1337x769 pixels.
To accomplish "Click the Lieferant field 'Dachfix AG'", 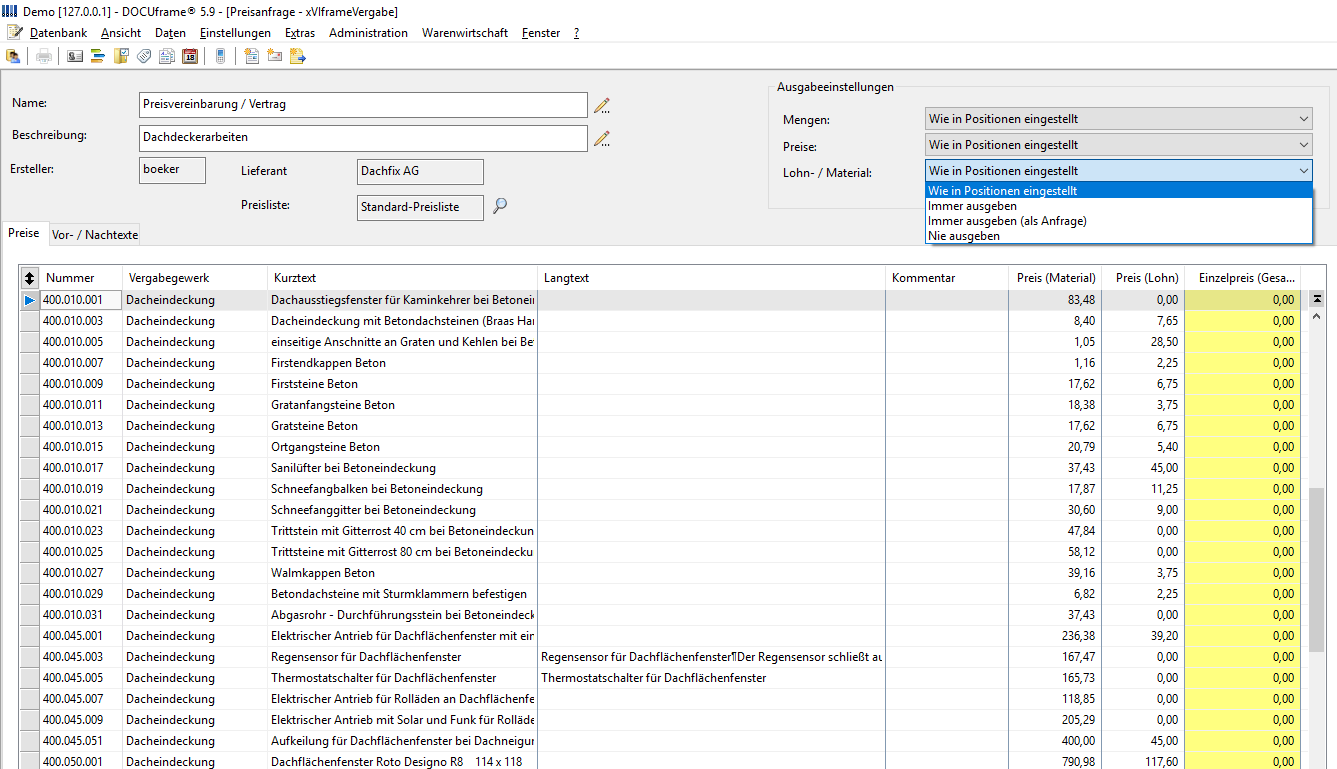I will point(420,172).
